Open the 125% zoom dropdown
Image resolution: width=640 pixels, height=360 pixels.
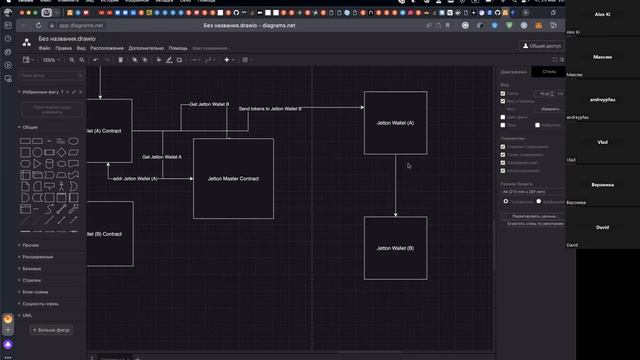[51, 60]
